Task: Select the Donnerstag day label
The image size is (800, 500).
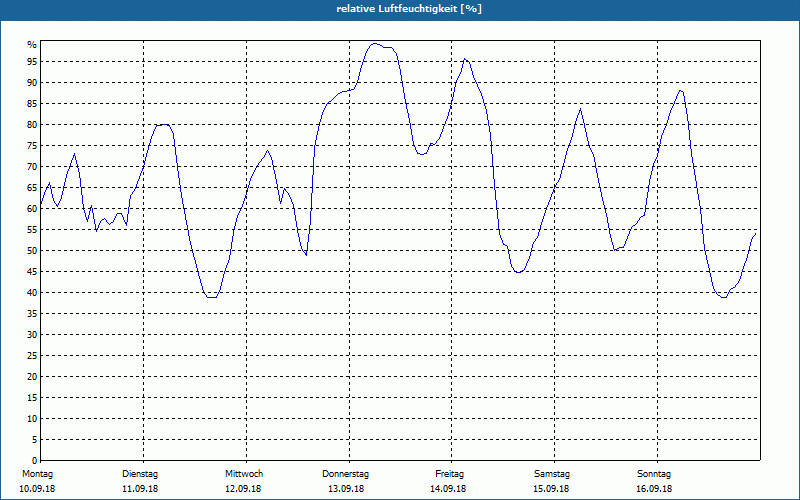Action: [345, 474]
